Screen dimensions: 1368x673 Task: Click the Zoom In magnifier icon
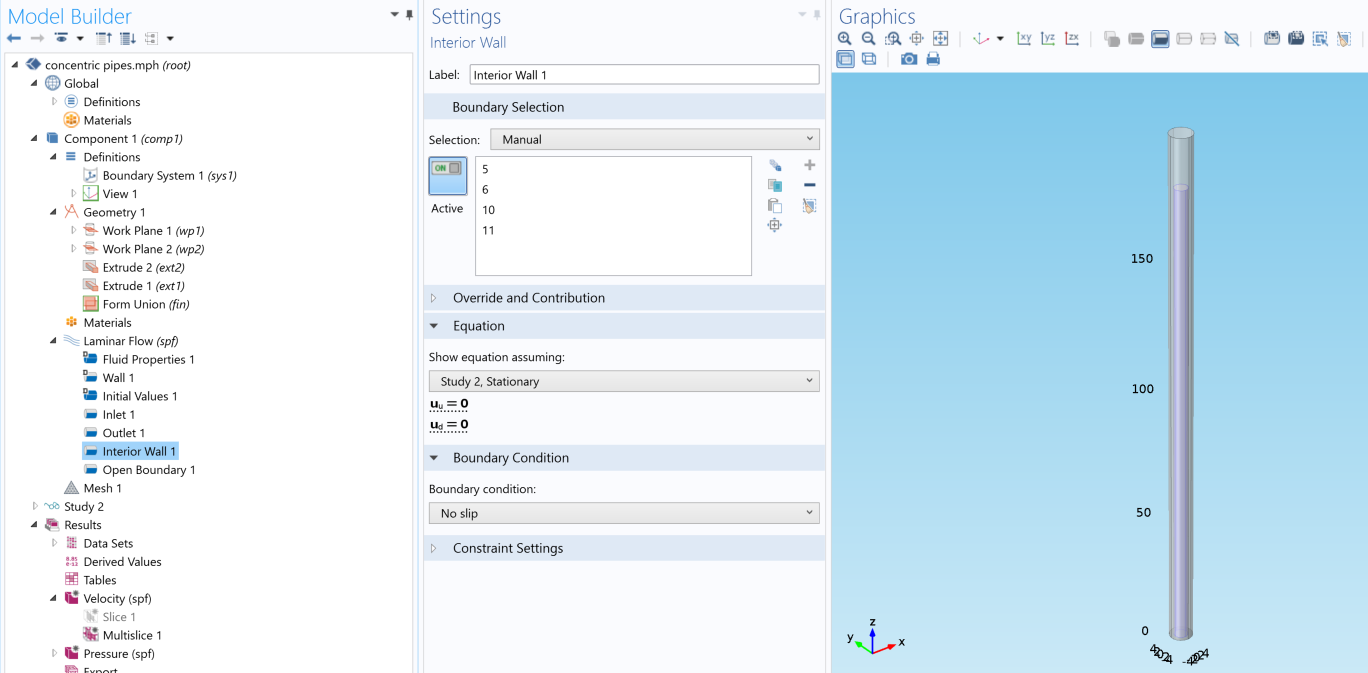pyautogui.click(x=845, y=39)
